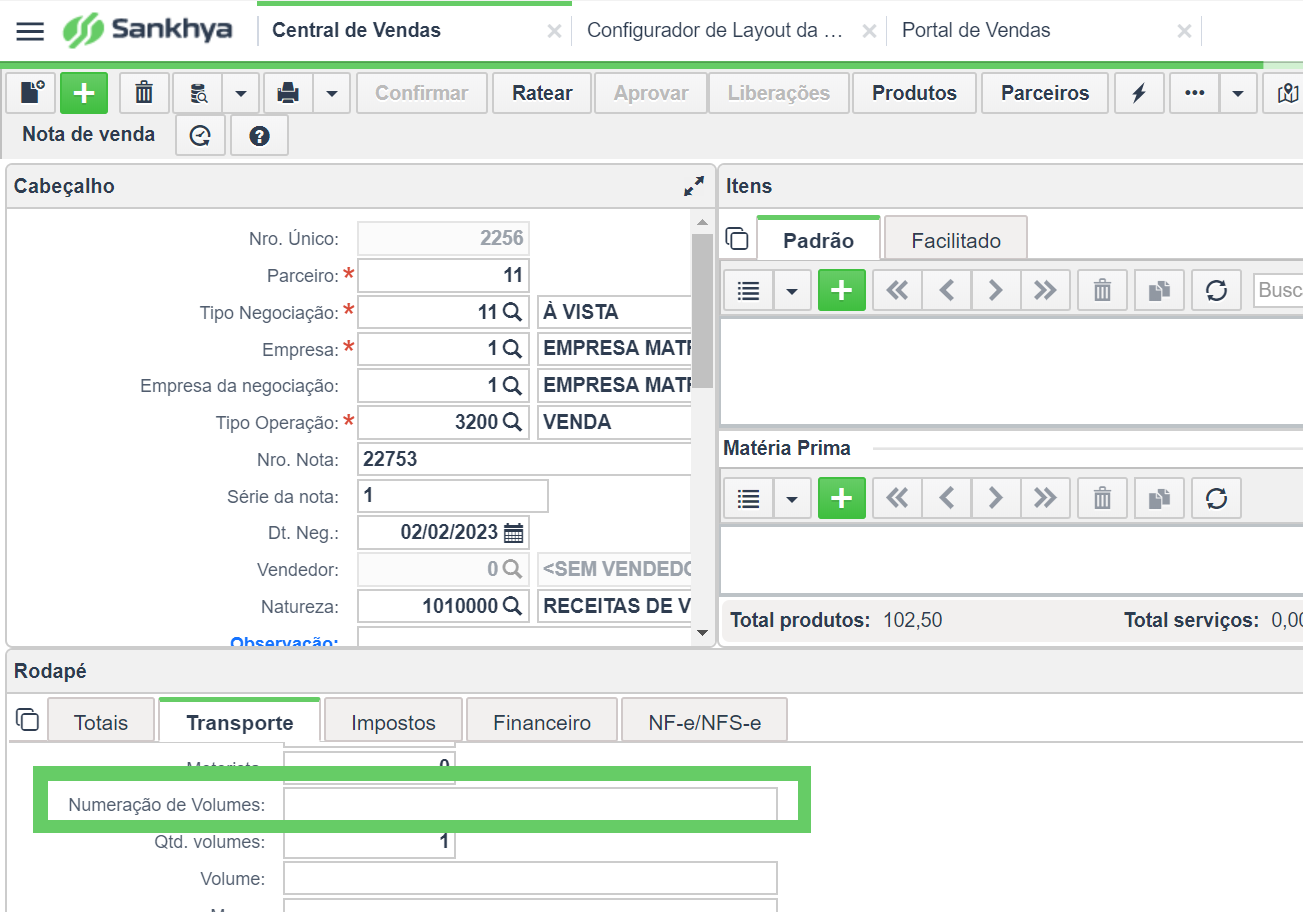Screen dimensions: 1303x912
Task: Click the map icon at toolbar right edge
Action: click(x=1287, y=93)
